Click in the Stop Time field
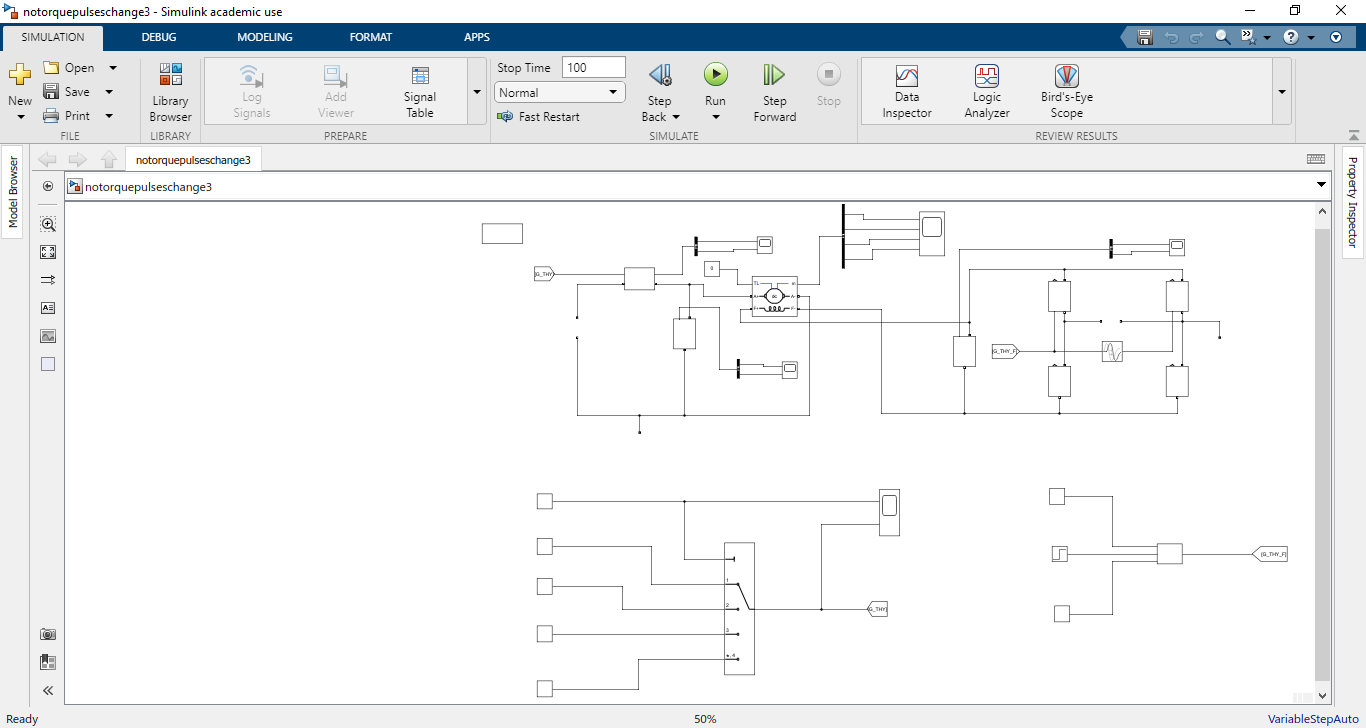The height and width of the screenshot is (728, 1366). [594, 68]
